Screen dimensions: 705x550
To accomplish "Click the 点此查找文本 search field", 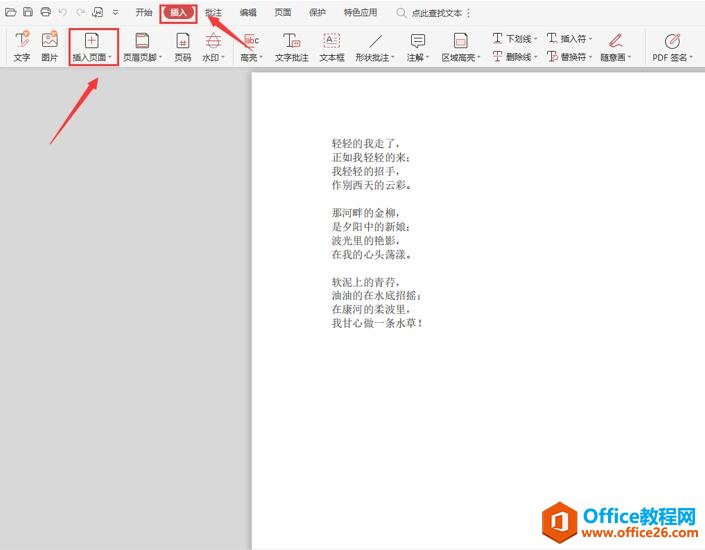I will [x=437, y=13].
